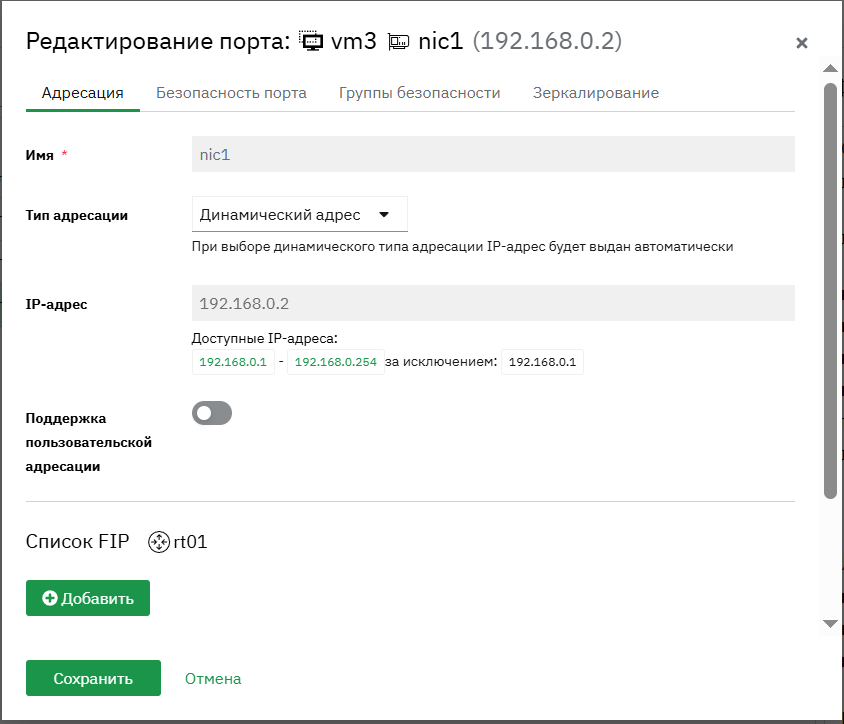Click the nic1 network card icon

coord(398,42)
